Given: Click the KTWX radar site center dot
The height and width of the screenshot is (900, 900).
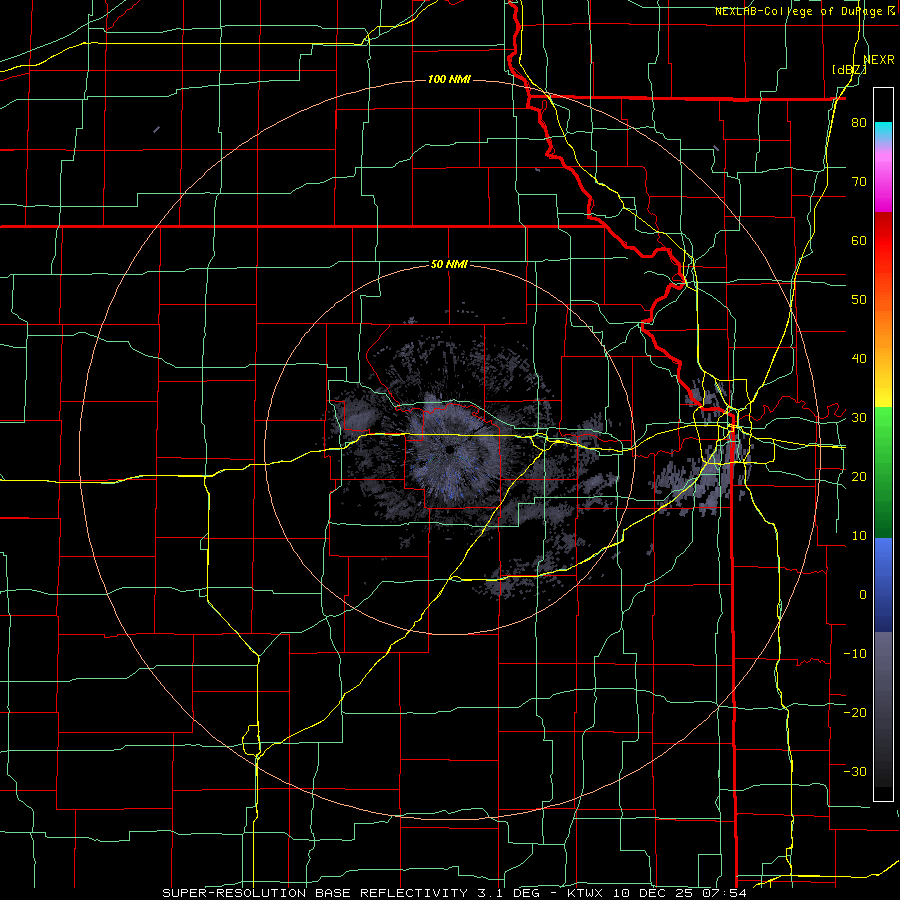Looking at the screenshot, I should [448, 449].
